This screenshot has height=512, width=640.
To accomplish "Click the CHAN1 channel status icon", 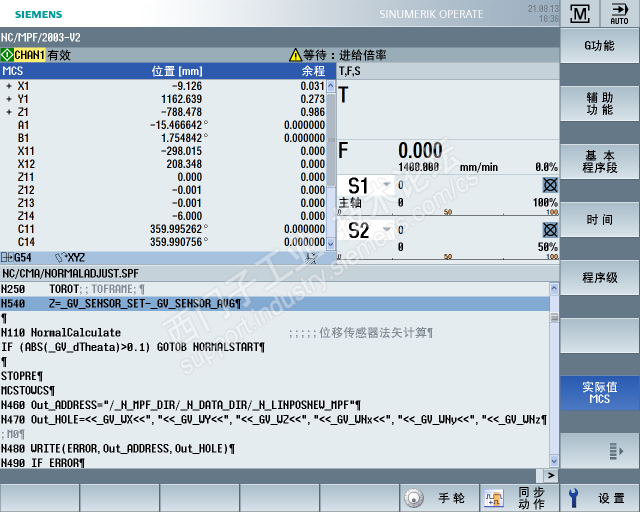I will click(x=7, y=55).
